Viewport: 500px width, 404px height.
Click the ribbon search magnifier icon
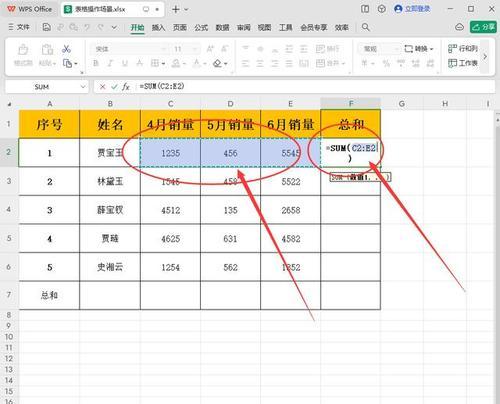coord(366,27)
